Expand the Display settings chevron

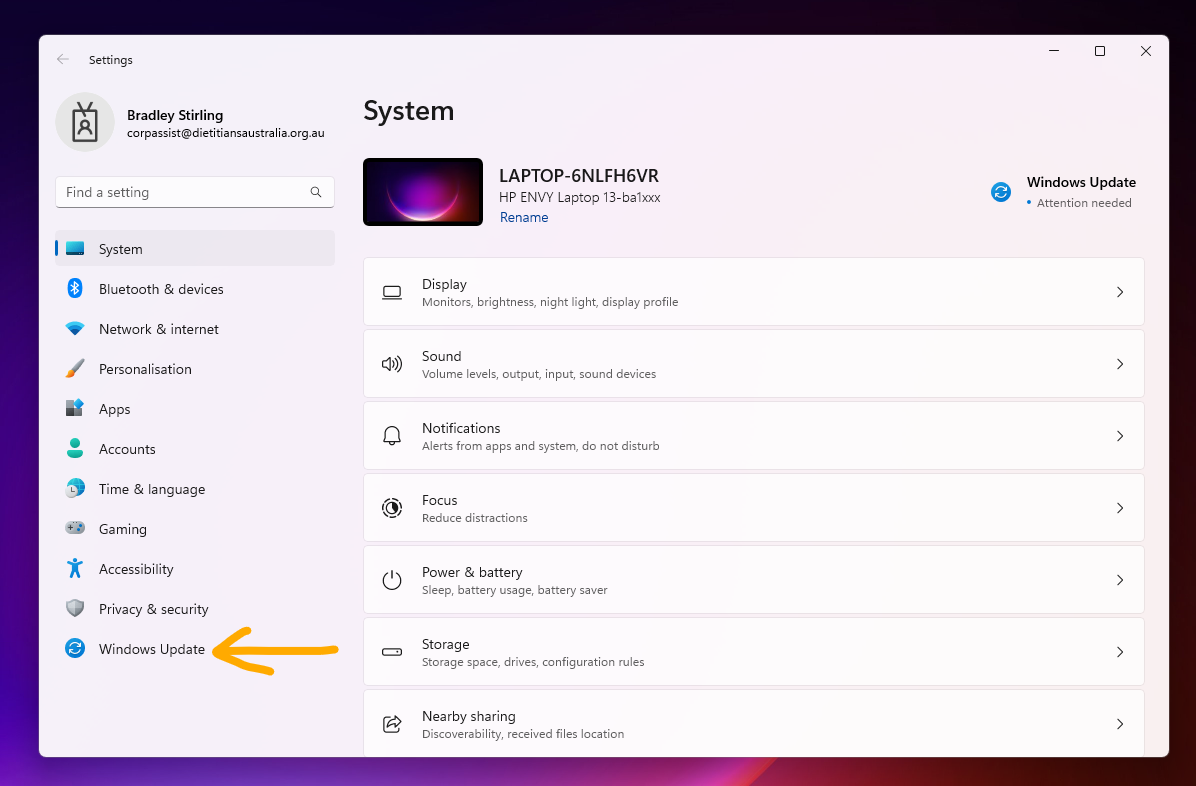pos(1119,292)
